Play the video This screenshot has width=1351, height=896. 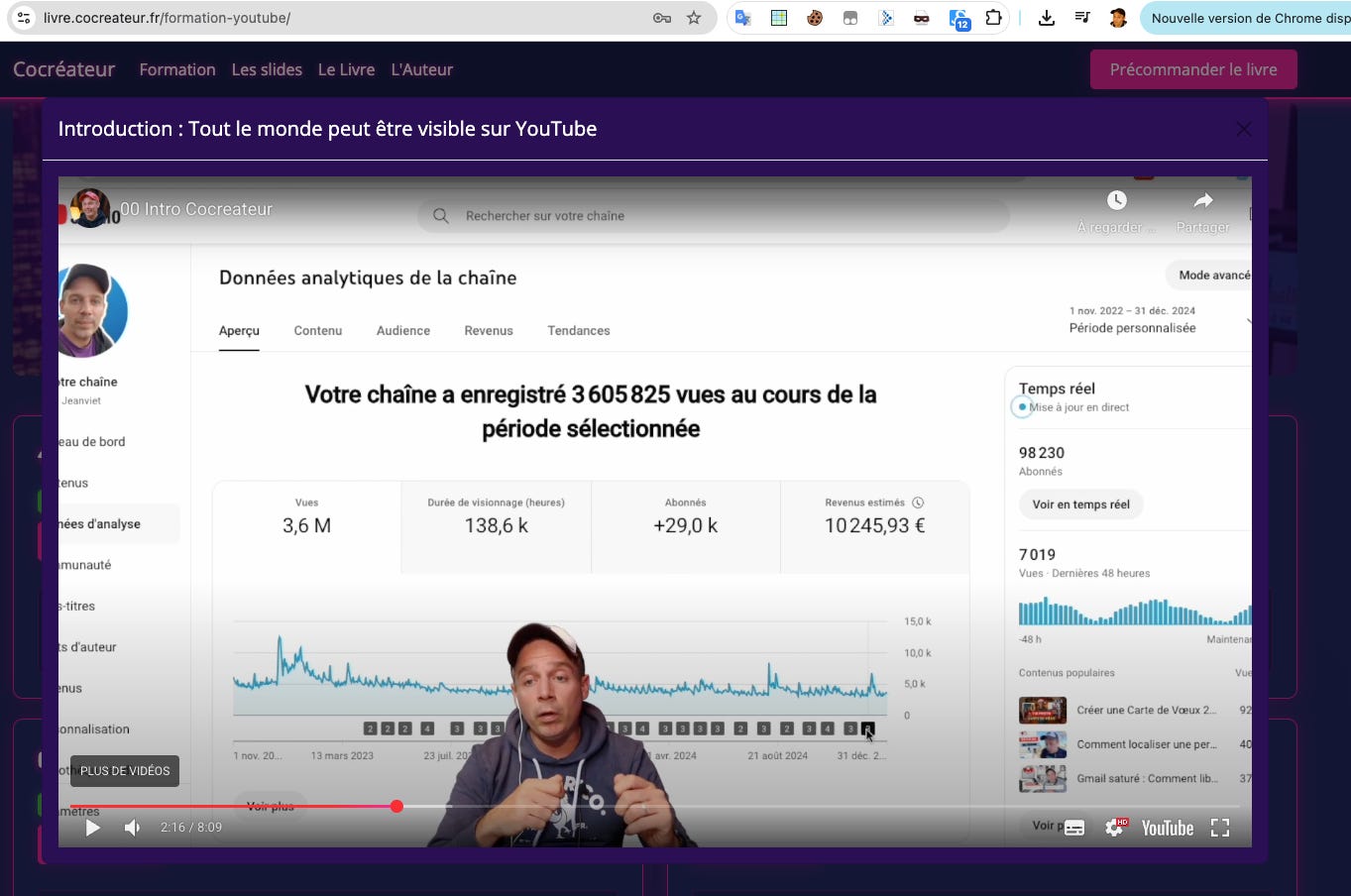click(92, 828)
